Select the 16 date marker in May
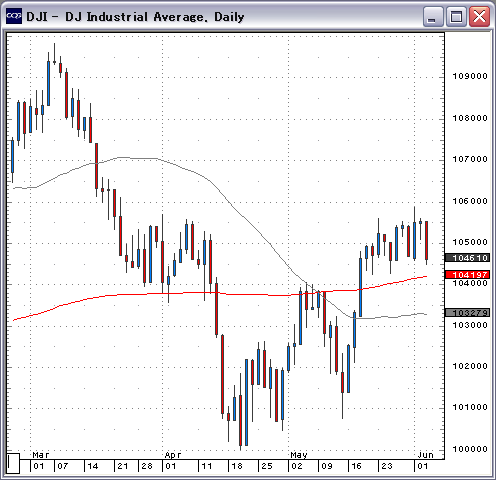This screenshot has height=480, width=496. click(x=356, y=466)
